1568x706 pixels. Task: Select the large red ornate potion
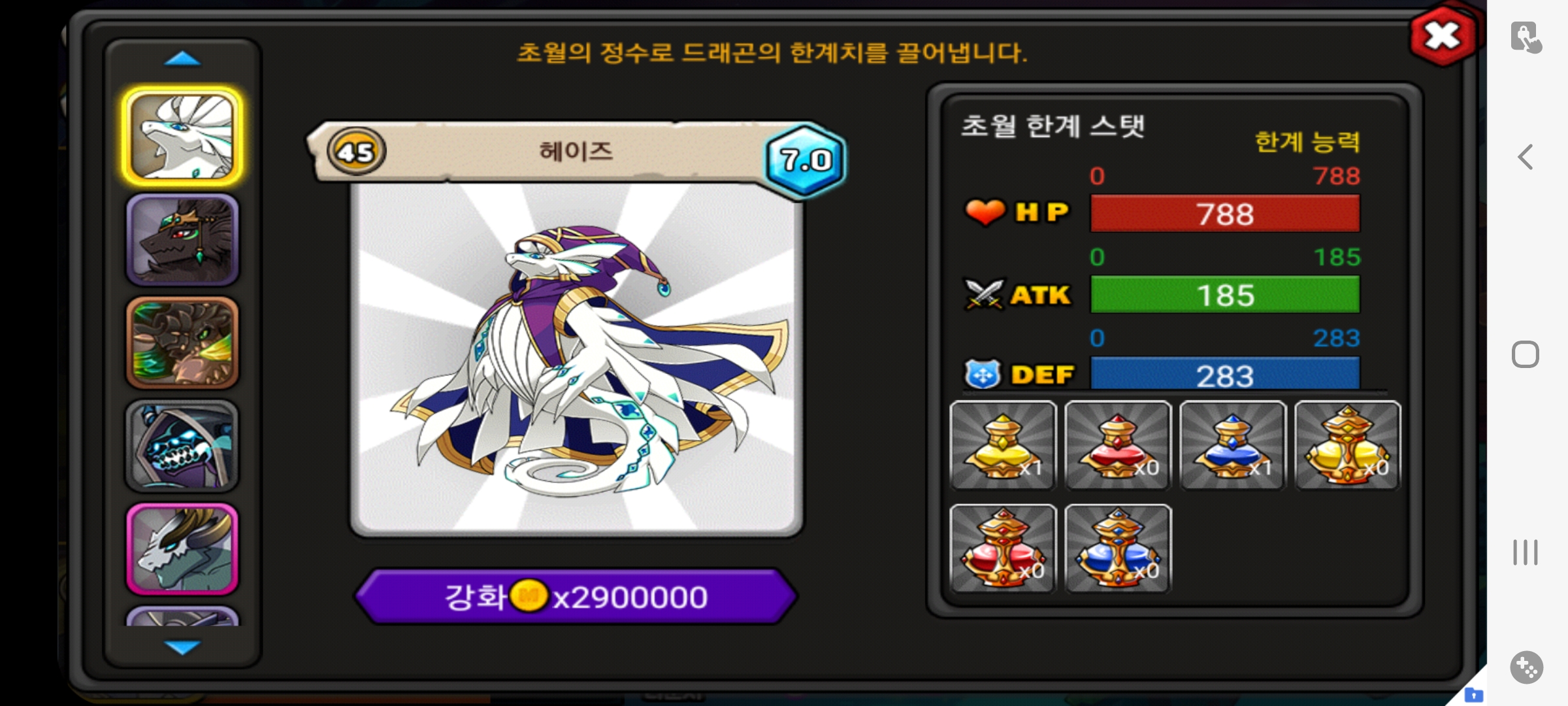(x=1003, y=548)
